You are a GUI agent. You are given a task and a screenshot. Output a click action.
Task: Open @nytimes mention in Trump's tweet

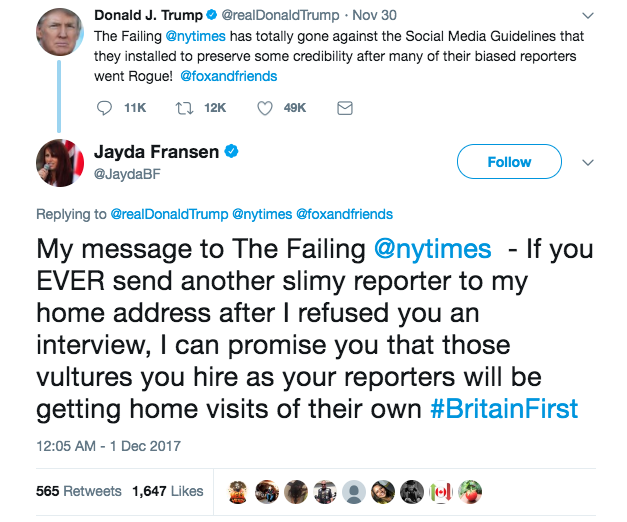(196, 36)
